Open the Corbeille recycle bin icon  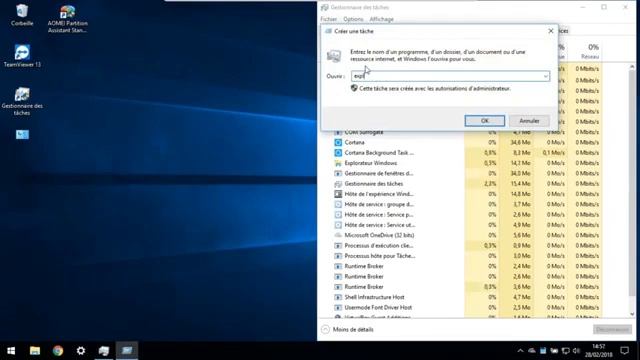[22, 15]
